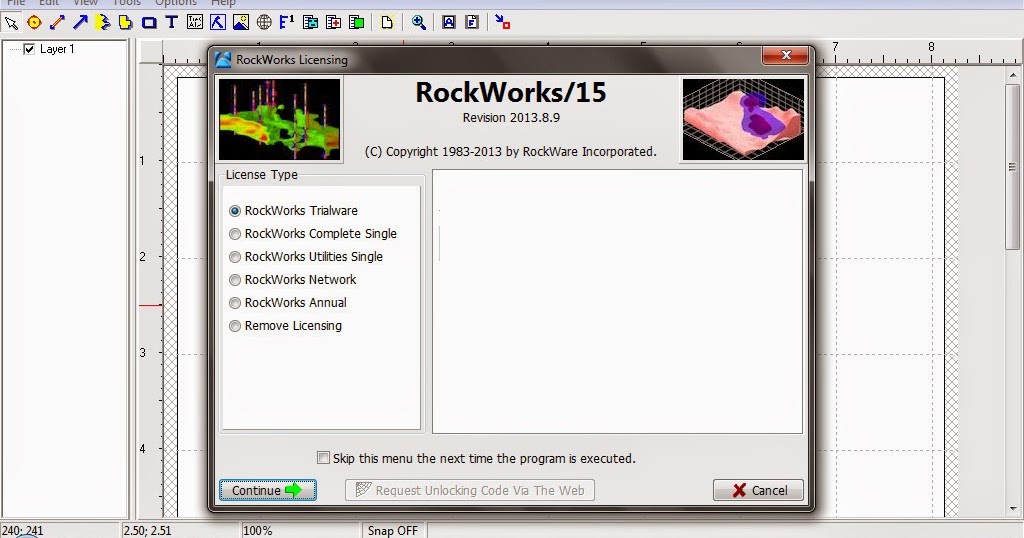Open the View menu

point(85,3)
